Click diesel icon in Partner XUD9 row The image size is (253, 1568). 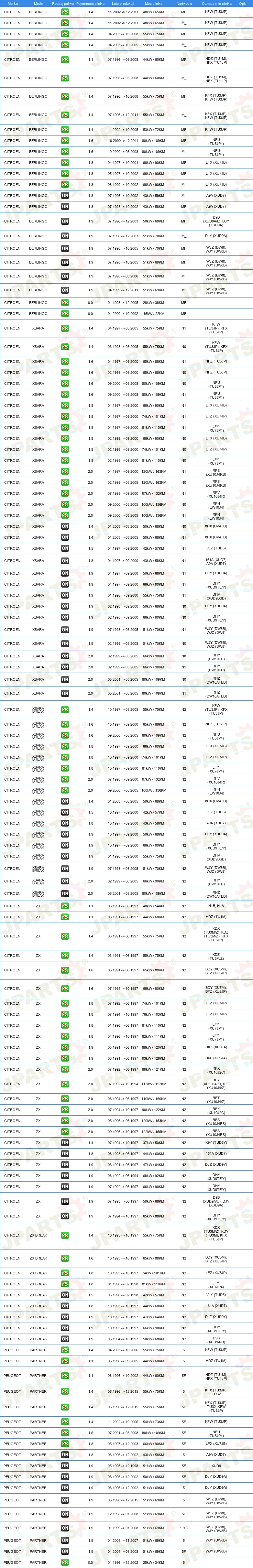click(65, 1466)
